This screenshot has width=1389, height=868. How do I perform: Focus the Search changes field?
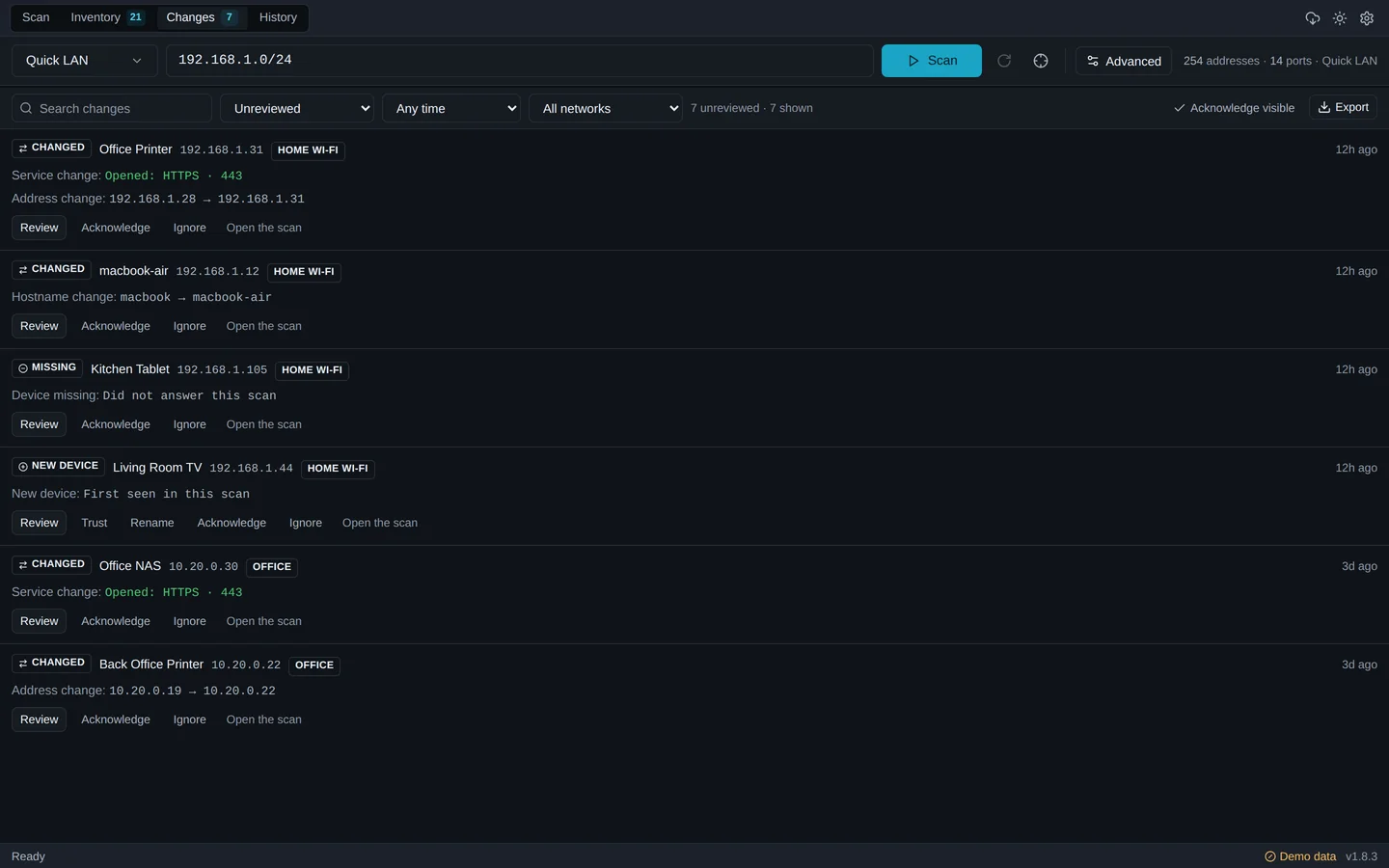point(112,108)
